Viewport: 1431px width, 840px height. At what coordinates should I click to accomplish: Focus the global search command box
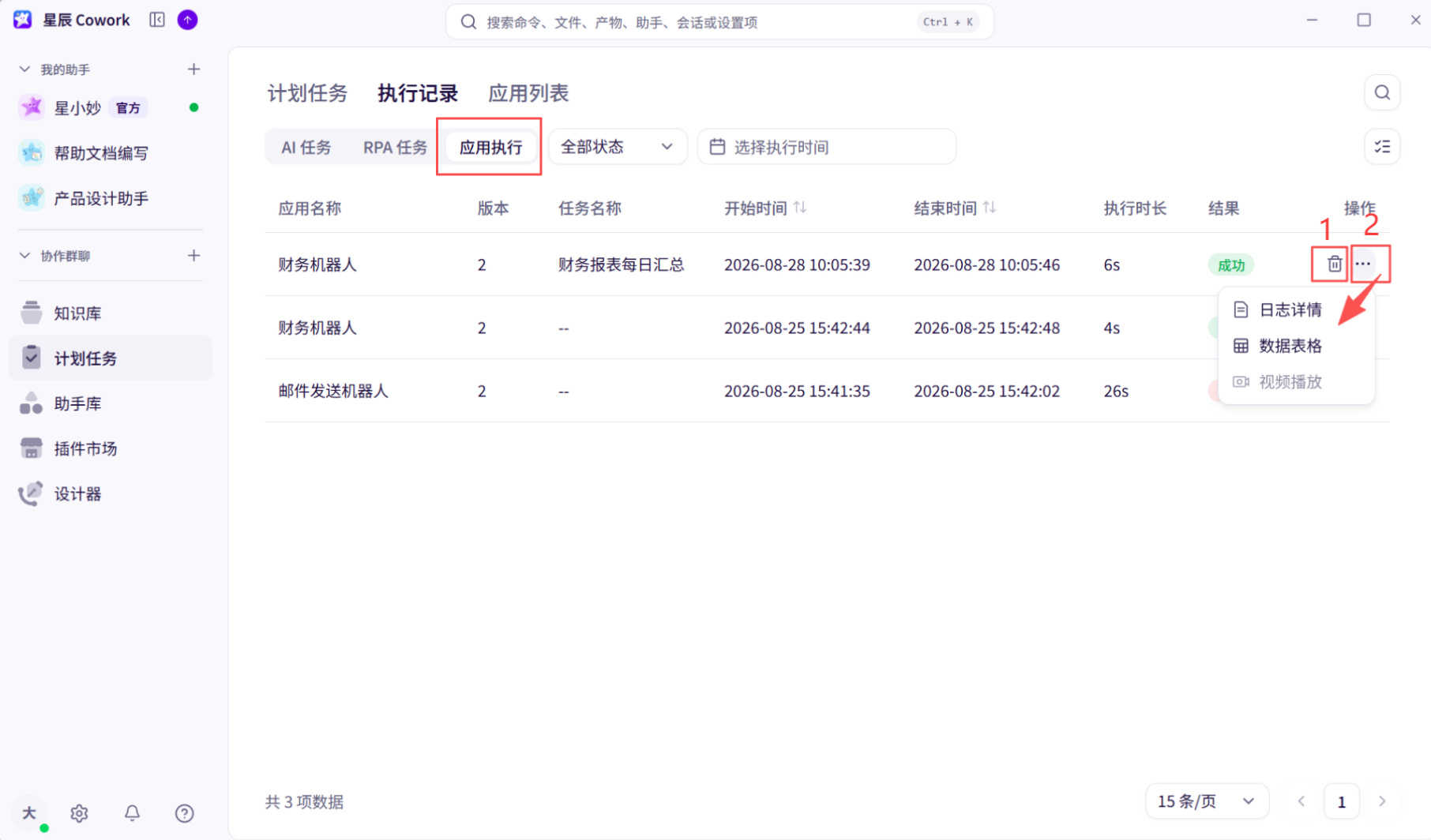click(x=719, y=22)
